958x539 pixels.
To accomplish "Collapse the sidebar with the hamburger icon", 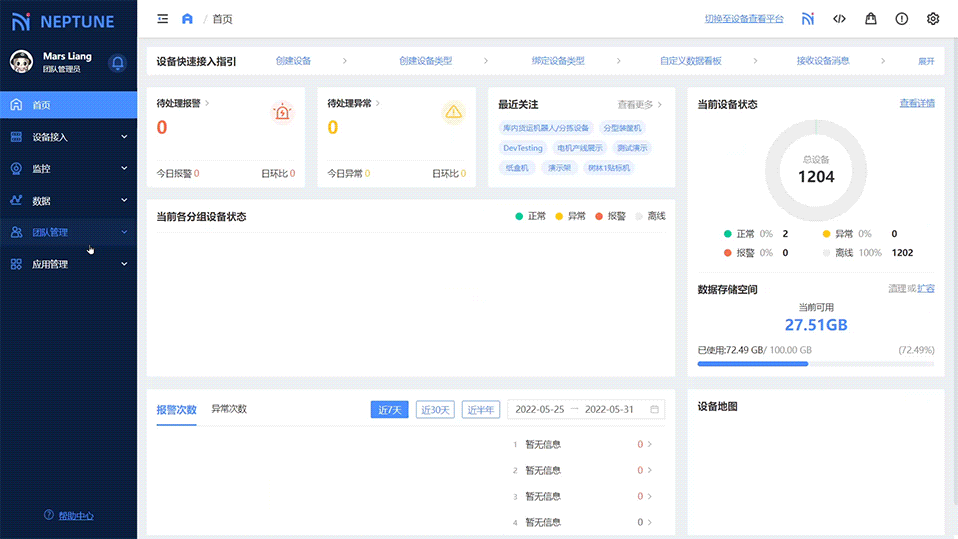I will point(163,19).
